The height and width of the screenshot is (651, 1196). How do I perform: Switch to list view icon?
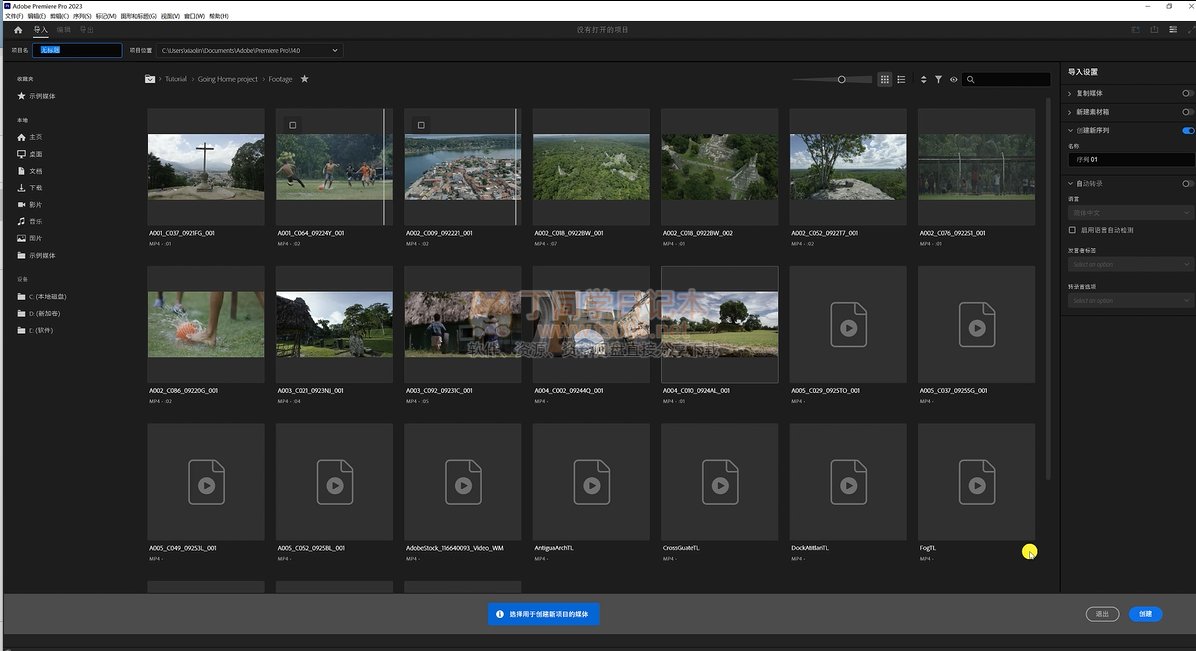901,79
